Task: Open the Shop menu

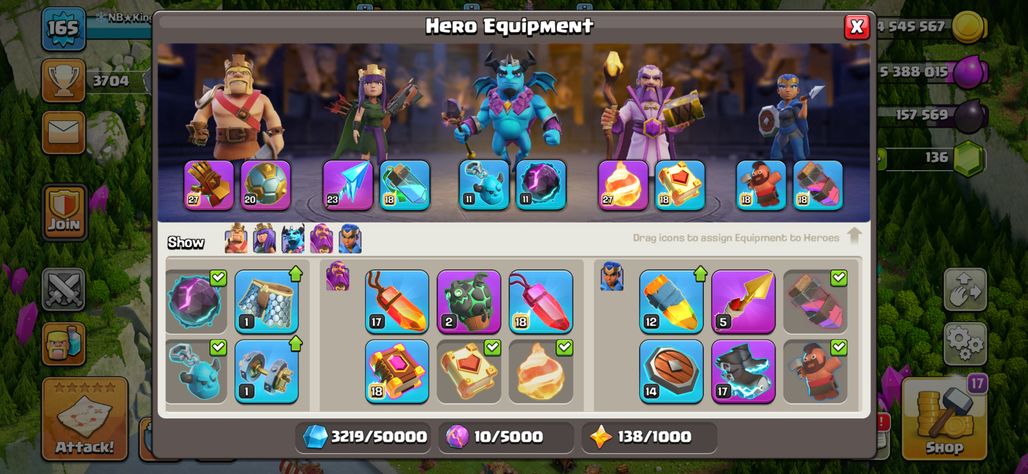Action: click(x=945, y=419)
